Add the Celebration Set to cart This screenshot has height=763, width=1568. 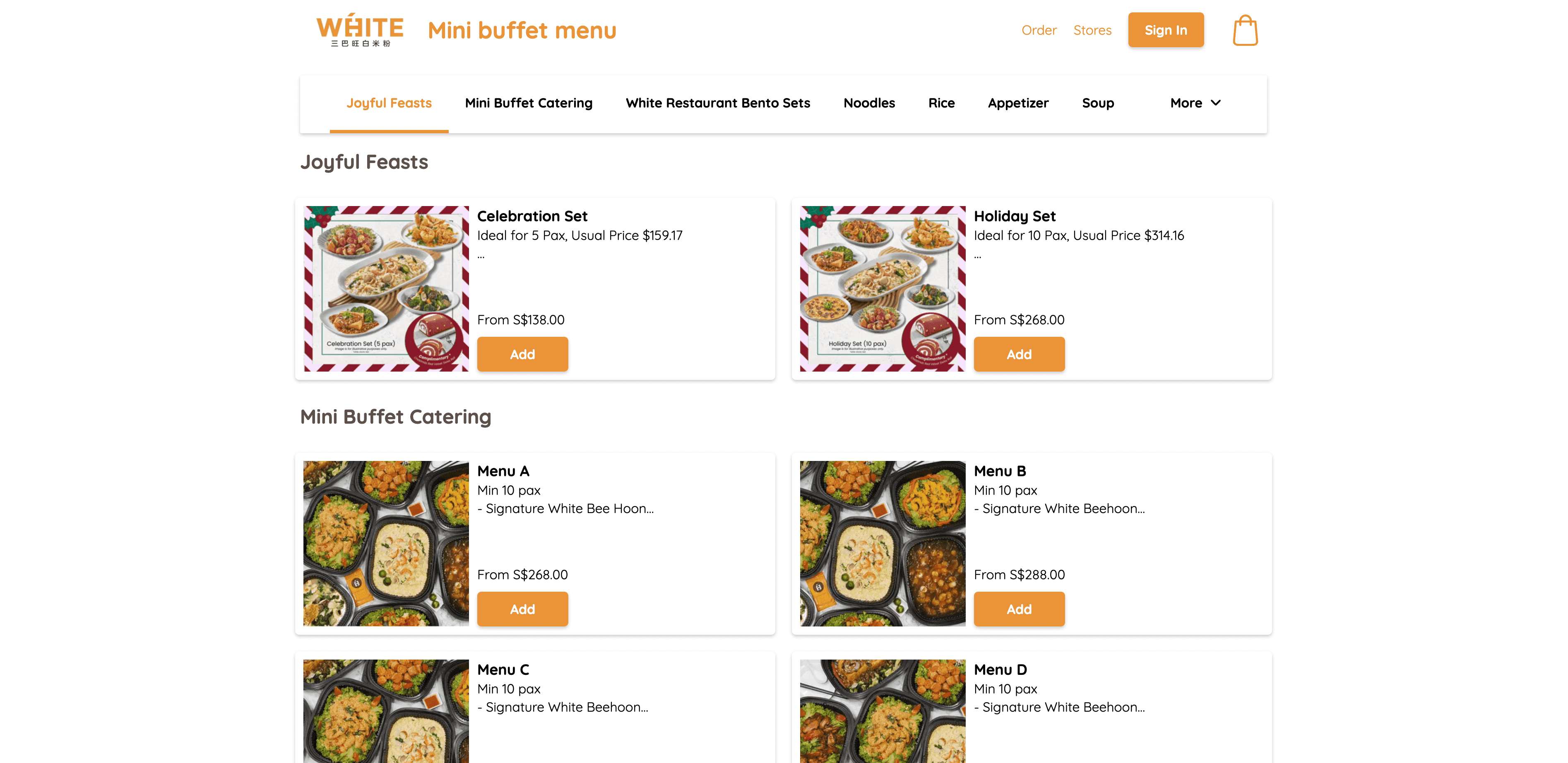click(x=522, y=354)
